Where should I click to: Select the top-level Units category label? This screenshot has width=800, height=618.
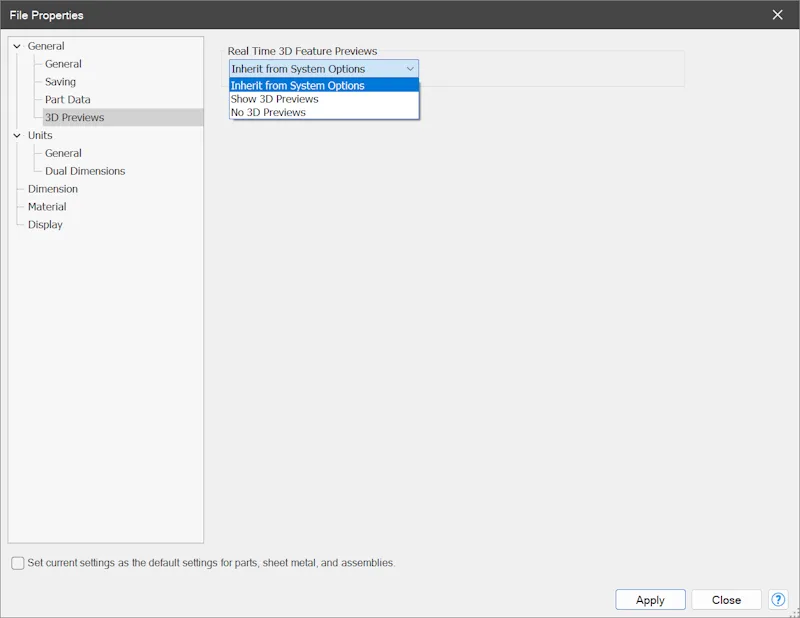[x=40, y=135]
